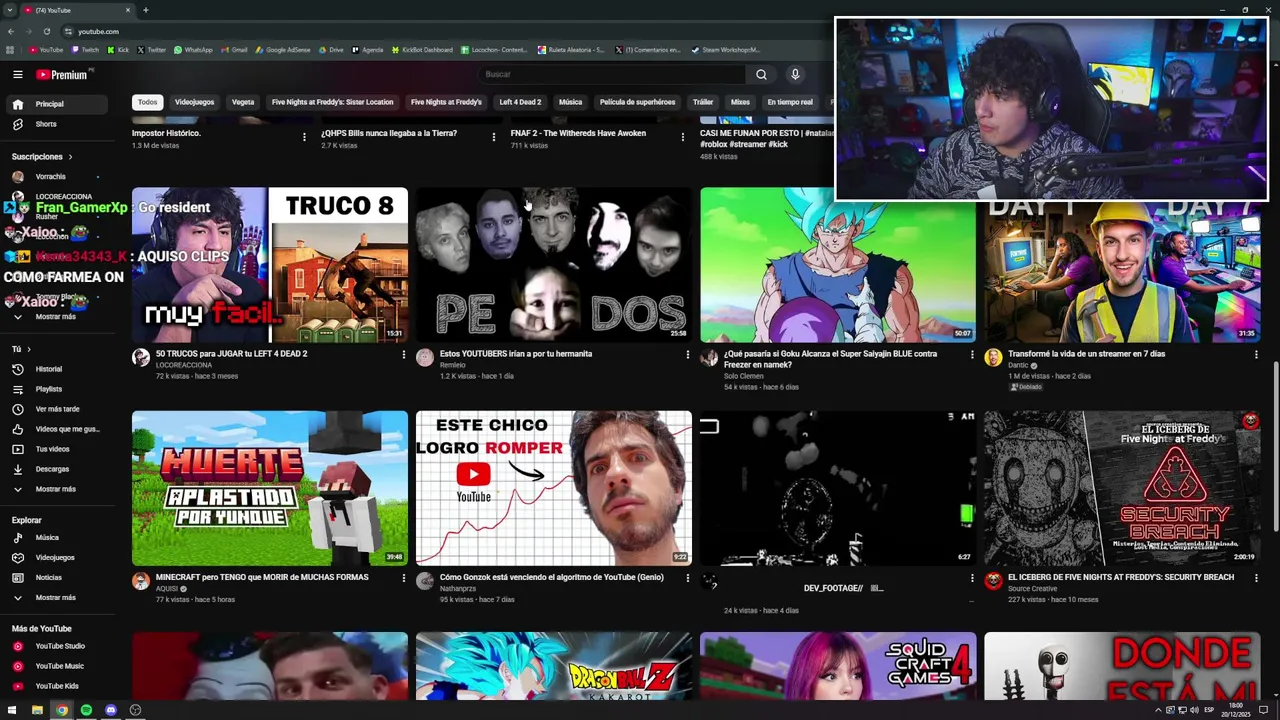
Task: Select Película de superhéroes chip
Action: pos(637,102)
